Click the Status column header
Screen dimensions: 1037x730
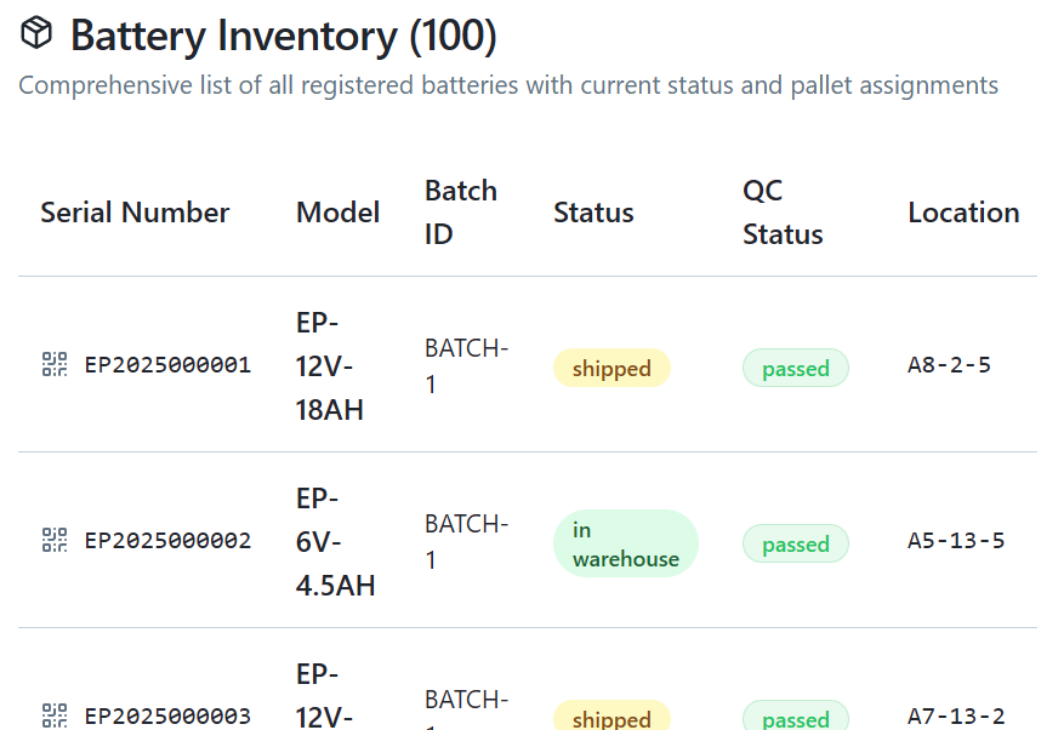[x=593, y=212]
